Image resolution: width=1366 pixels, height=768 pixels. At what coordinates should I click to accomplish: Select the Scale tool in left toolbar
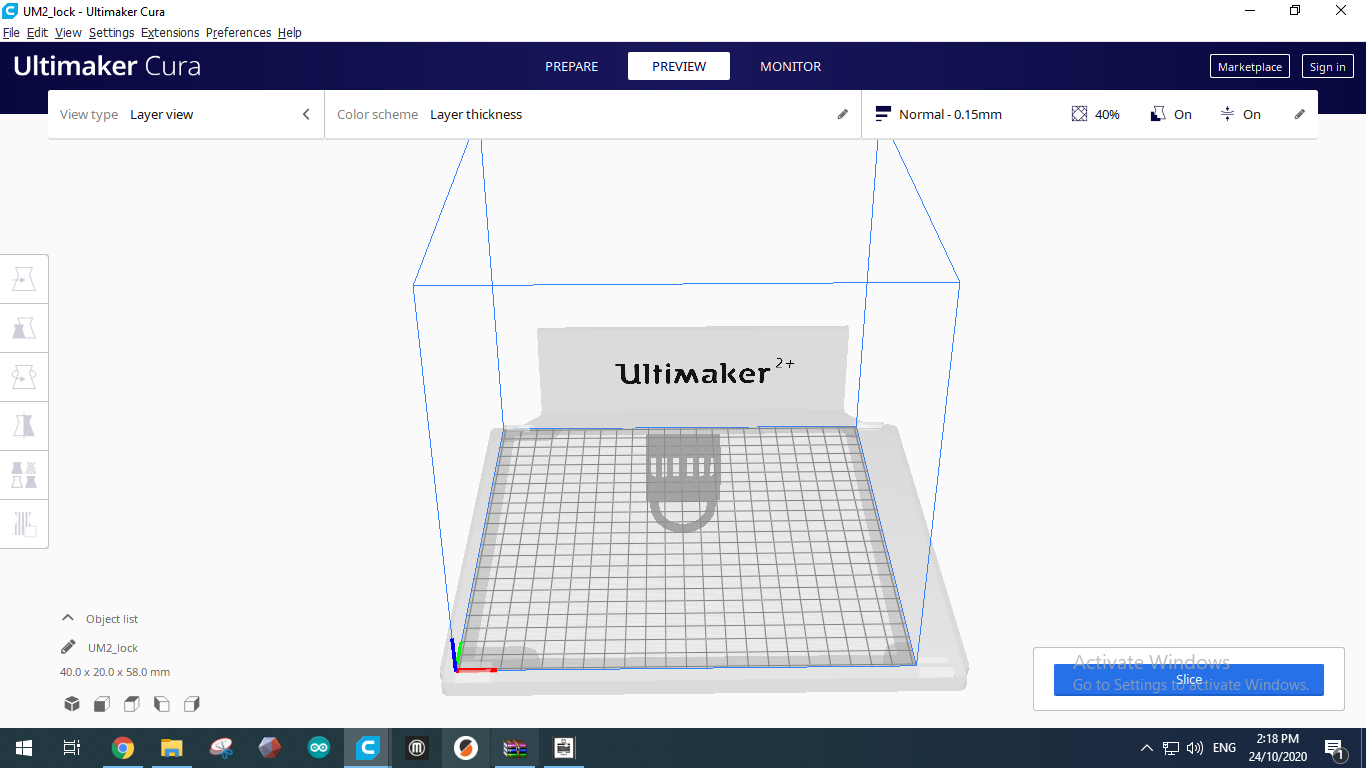(x=24, y=328)
